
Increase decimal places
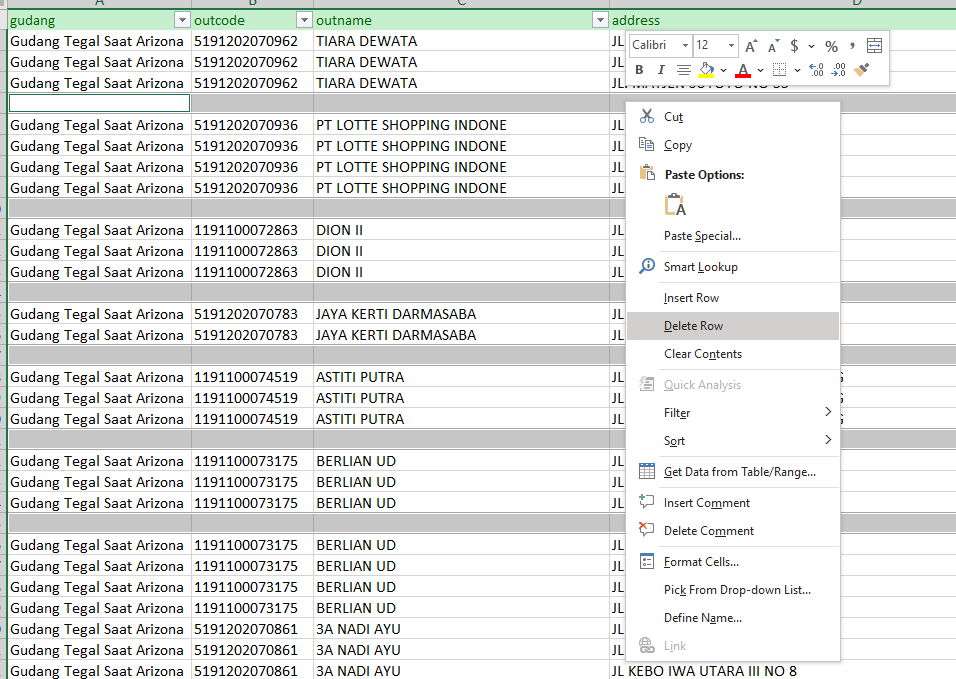(816, 70)
